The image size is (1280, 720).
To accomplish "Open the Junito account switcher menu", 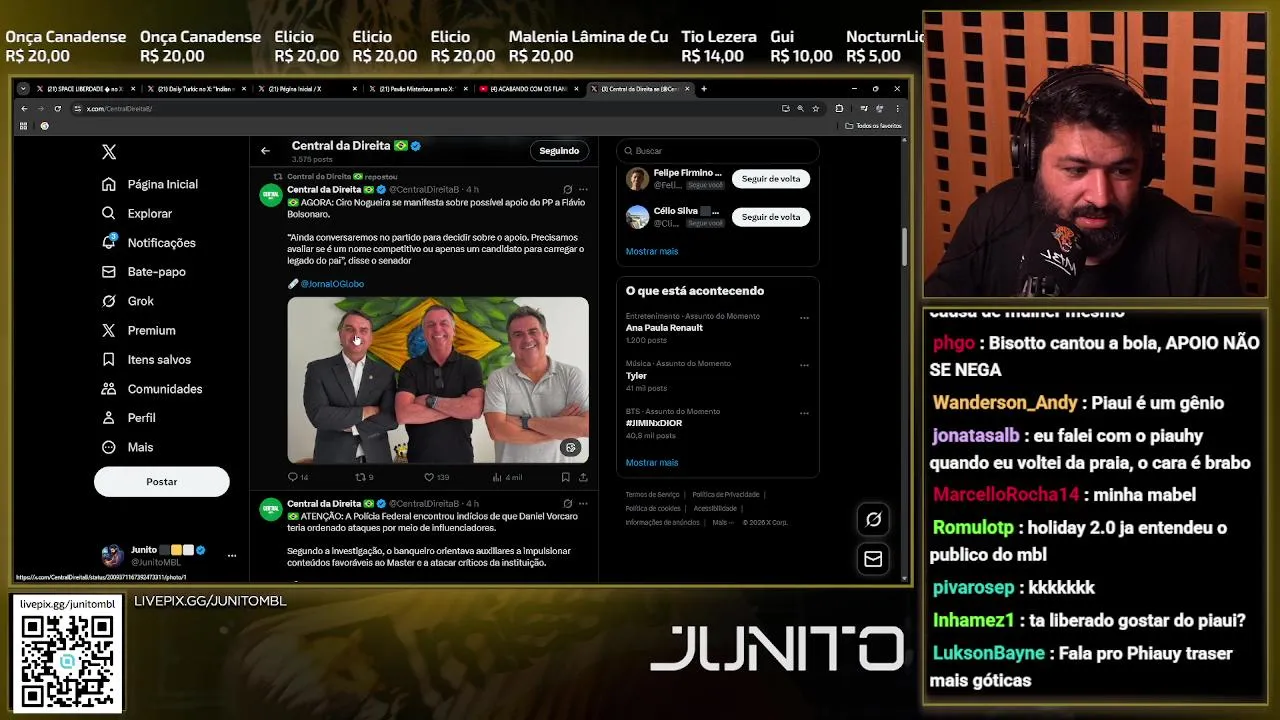I will [169, 555].
